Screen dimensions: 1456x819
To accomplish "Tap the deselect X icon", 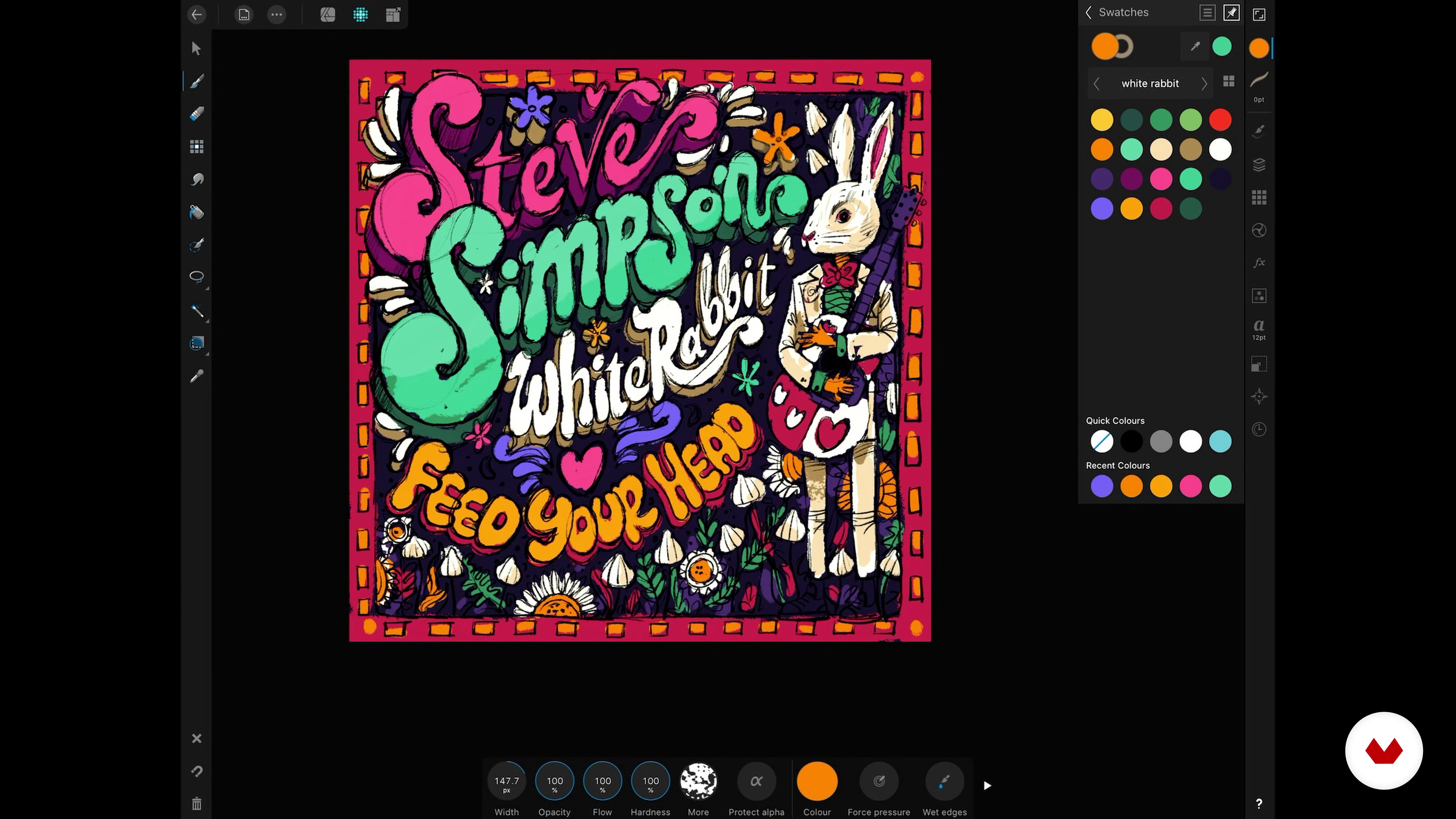I will tap(196, 738).
